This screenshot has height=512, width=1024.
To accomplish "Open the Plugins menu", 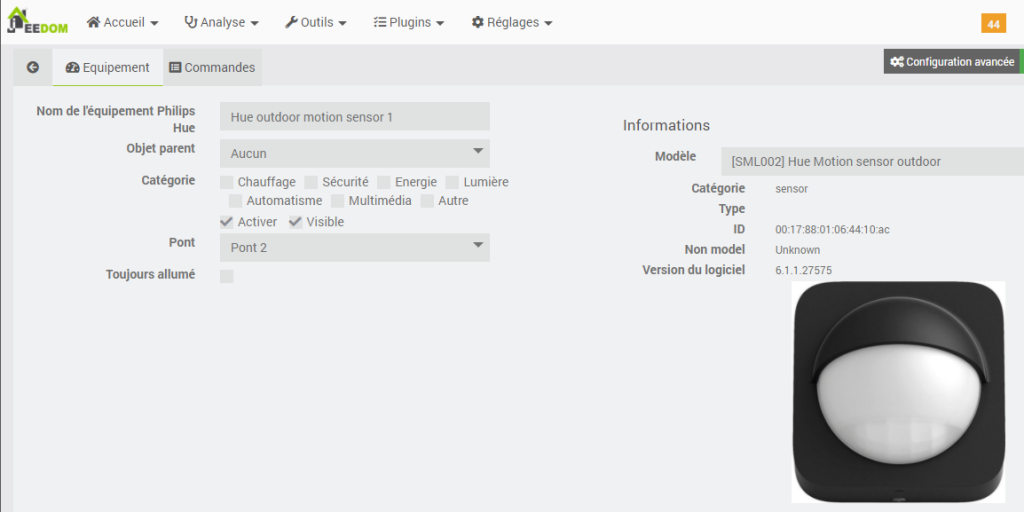I will (x=409, y=22).
